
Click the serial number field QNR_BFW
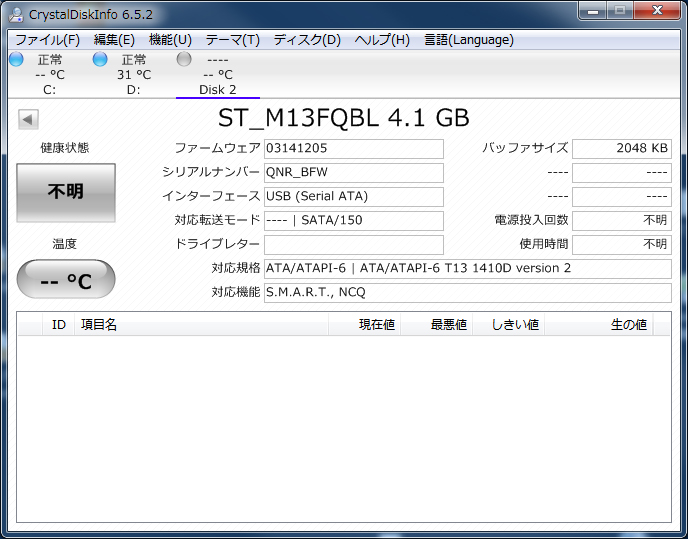point(354,172)
